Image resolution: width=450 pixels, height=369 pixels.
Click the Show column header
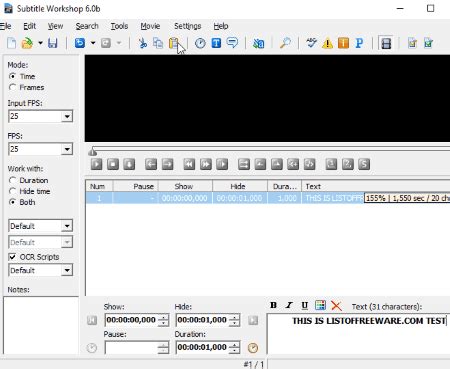[x=185, y=186]
